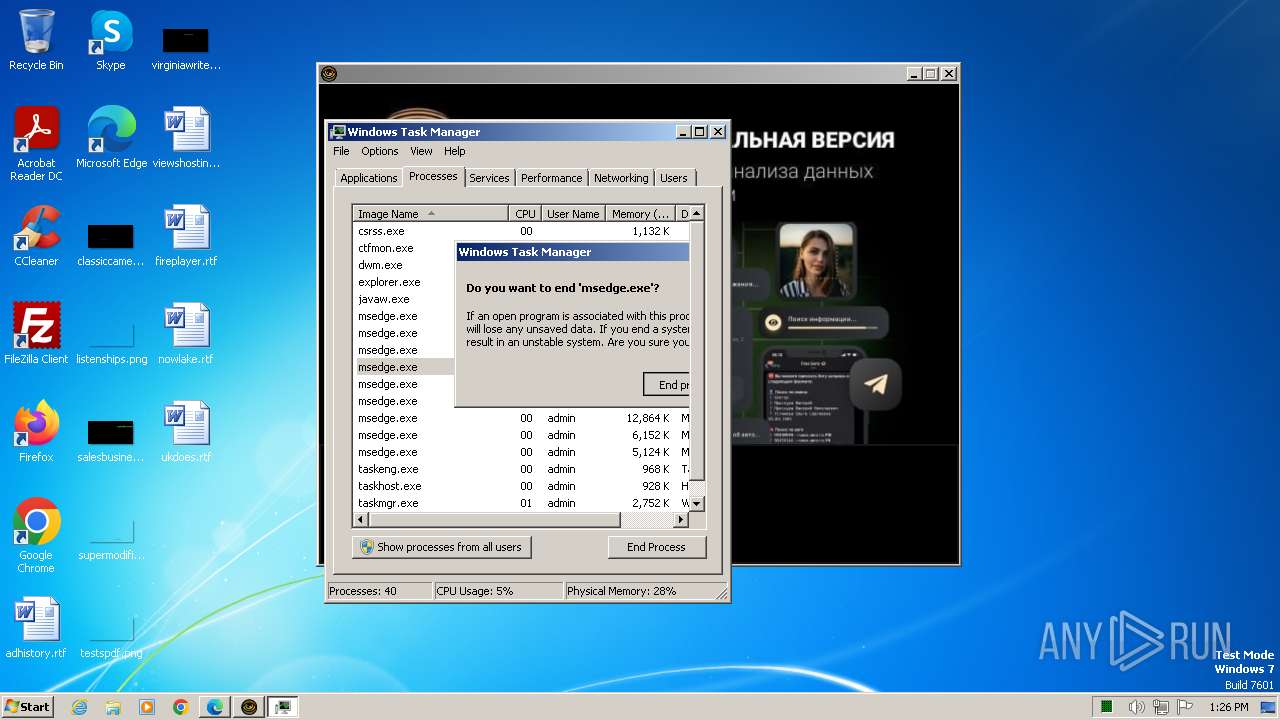Open Windows Media Player taskbar icon

(x=147, y=707)
